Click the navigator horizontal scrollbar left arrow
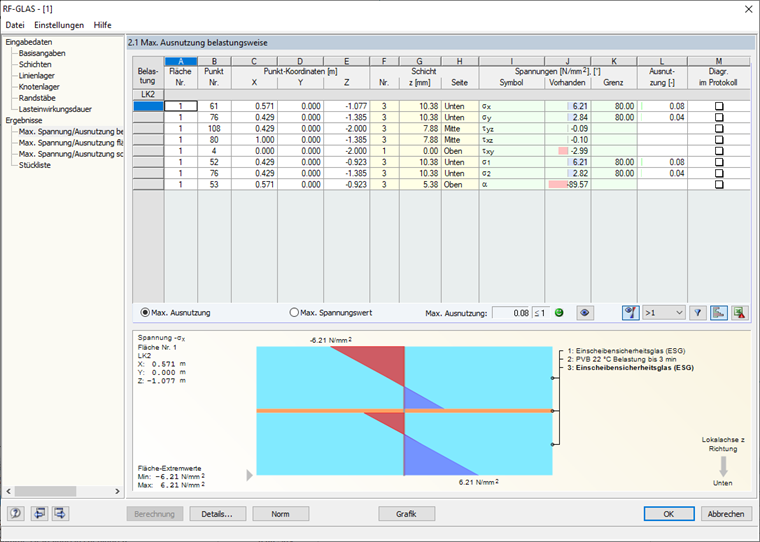 [8, 491]
